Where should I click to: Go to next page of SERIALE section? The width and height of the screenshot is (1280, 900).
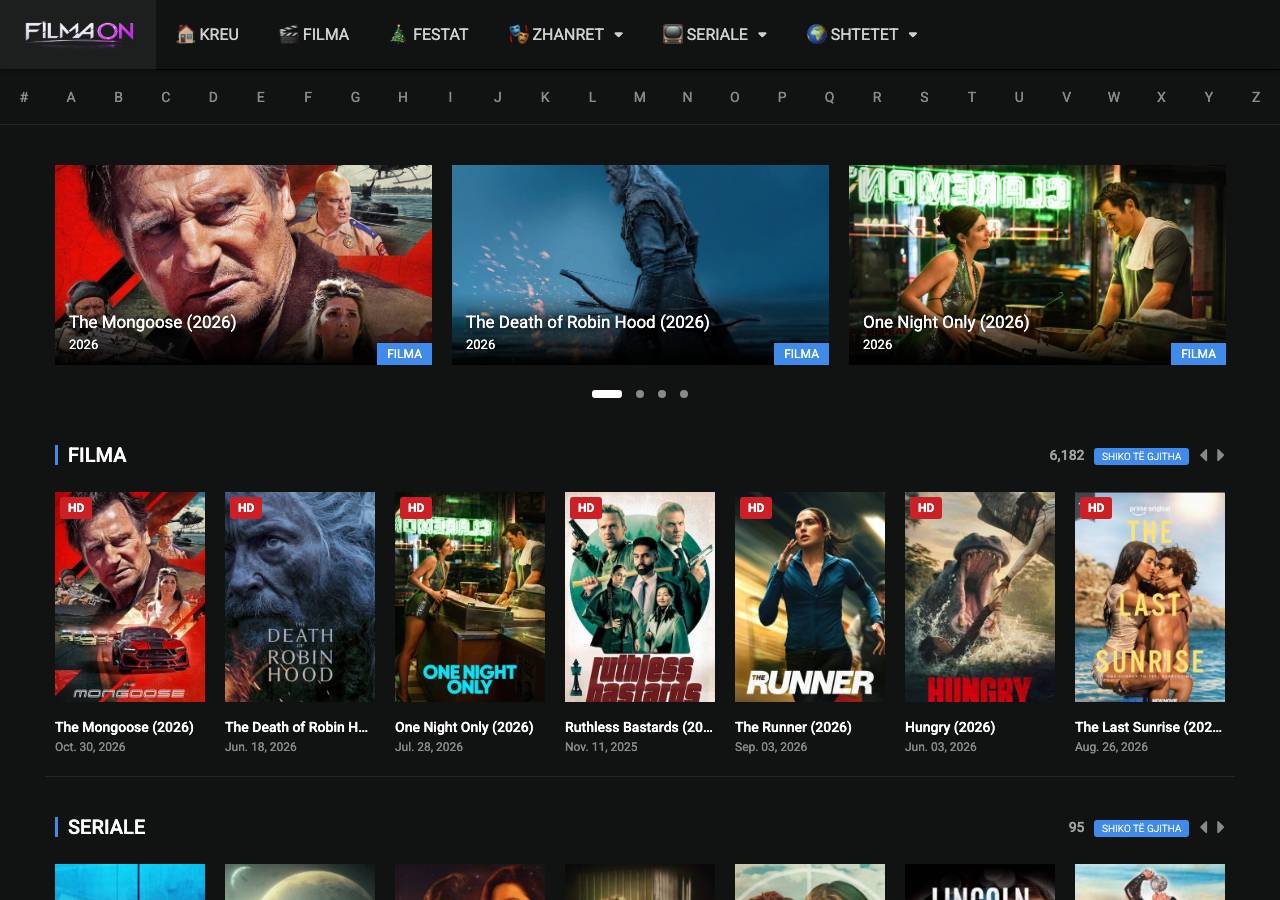pyautogui.click(x=1220, y=827)
